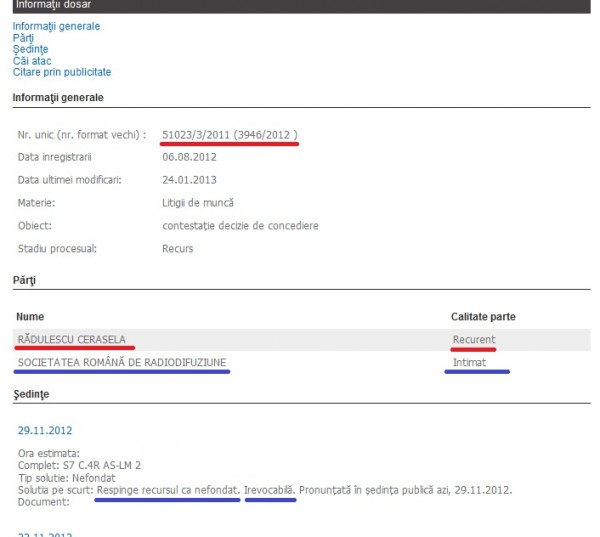Click the 'Informații dosar' dark header bar
The height and width of the screenshot is (537, 600).
[x=300, y=6]
